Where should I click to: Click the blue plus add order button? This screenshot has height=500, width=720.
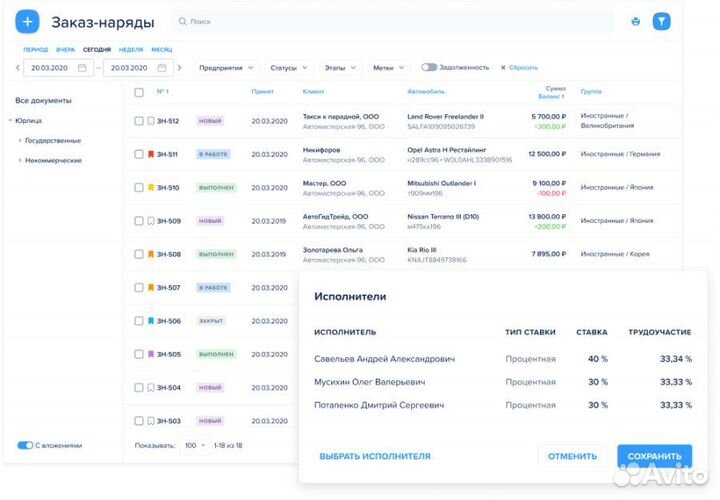[28, 21]
